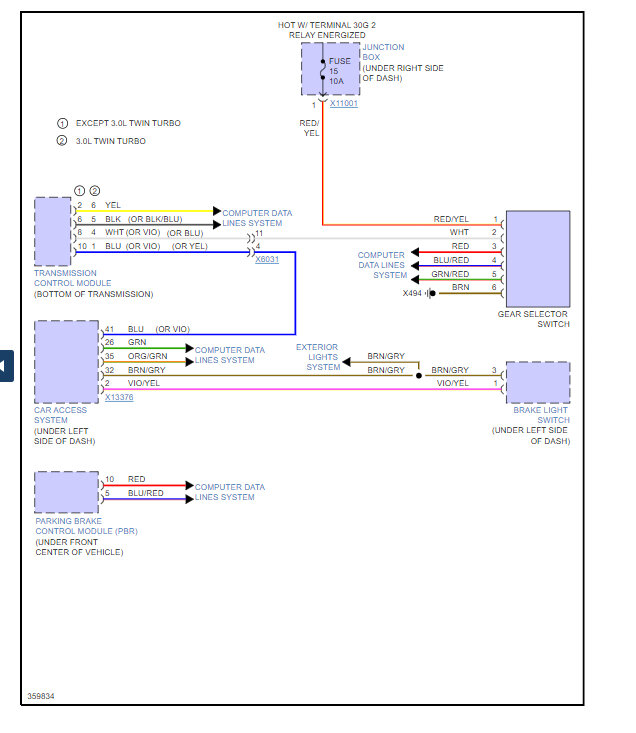Click the PARKING BRAKE CONTROL MODULE (PBR) label
This screenshot has width=636, height=733.
(86, 526)
